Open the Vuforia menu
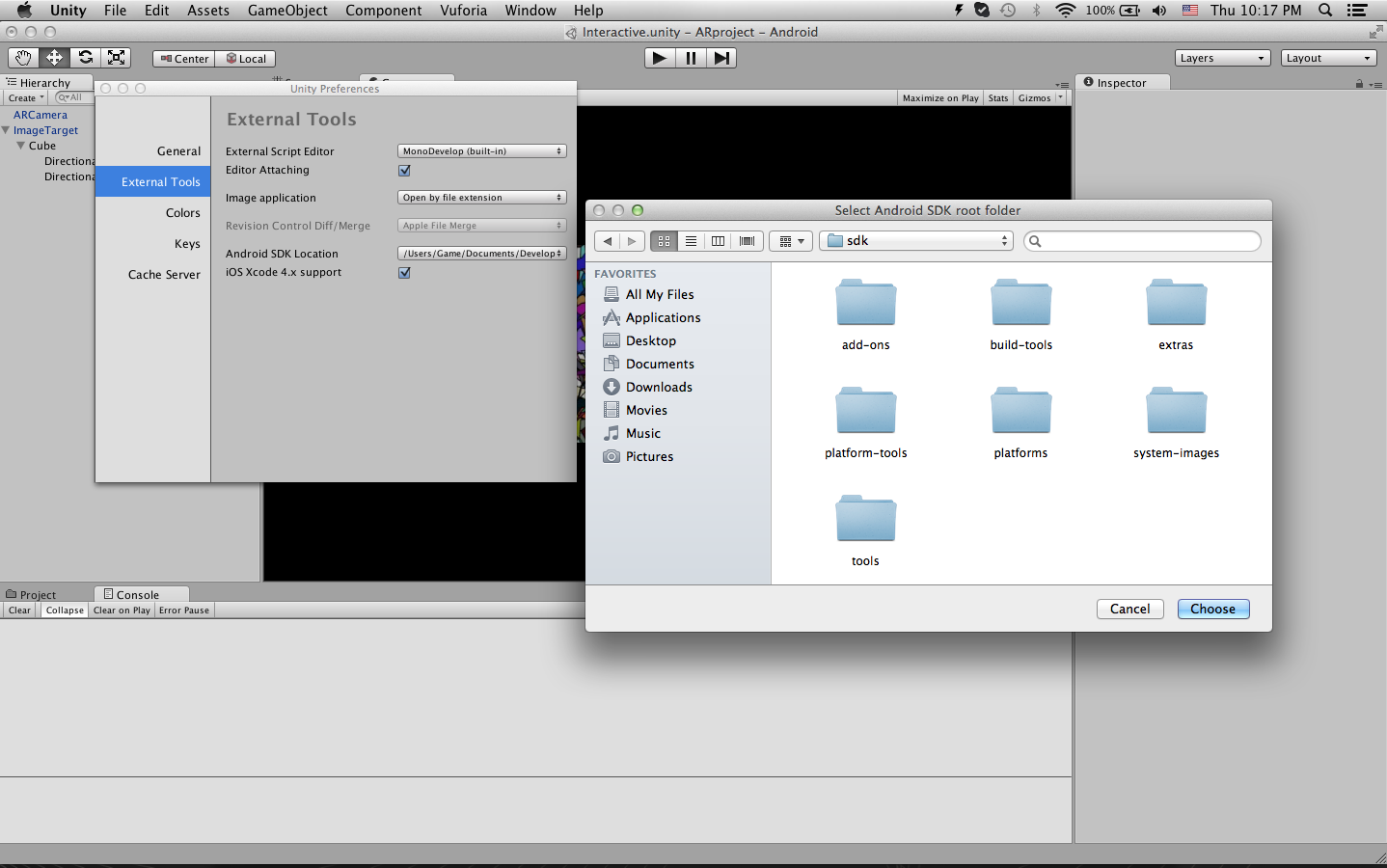Image resolution: width=1387 pixels, height=868 pixels. click(x=464, y=11)
